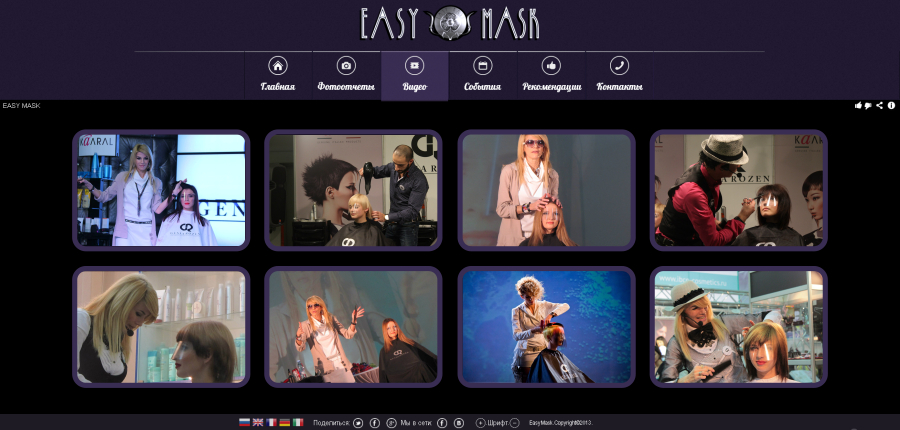
Task: Share via the Google Plus icon
Action: pos(391,423)
